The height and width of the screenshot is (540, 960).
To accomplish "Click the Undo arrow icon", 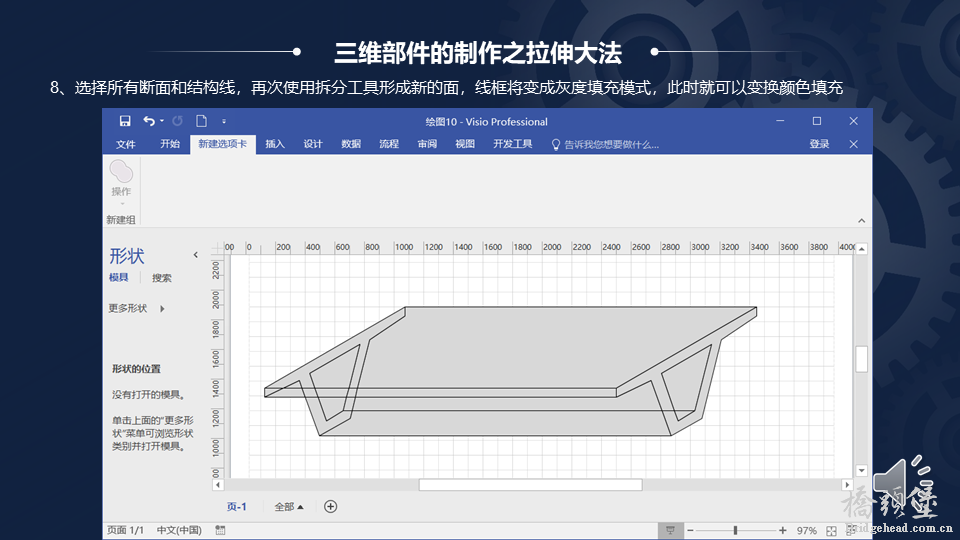I will [148, 121].
